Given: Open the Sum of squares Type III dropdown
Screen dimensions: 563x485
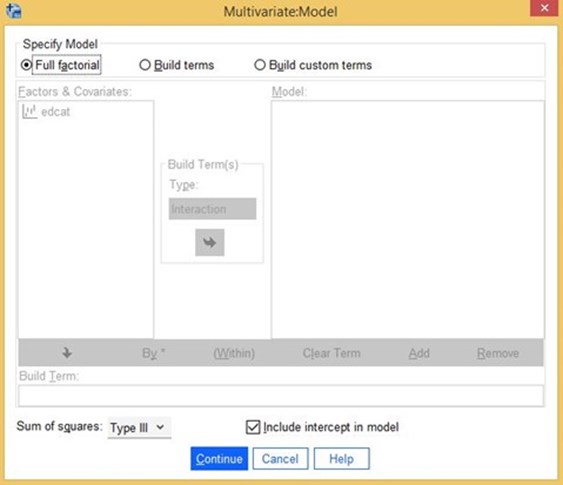Looking at the screenshot, I should point(139,428).
